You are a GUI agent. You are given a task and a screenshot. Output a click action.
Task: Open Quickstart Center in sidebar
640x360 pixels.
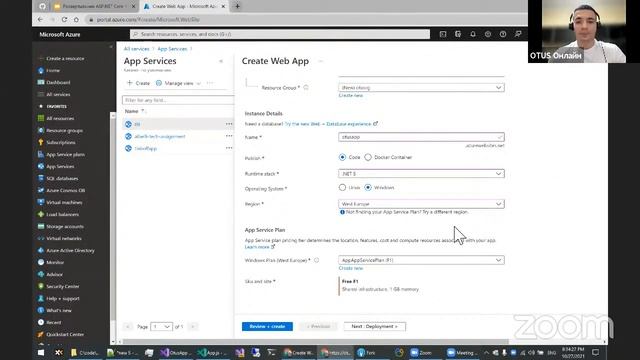click(64, 334)
